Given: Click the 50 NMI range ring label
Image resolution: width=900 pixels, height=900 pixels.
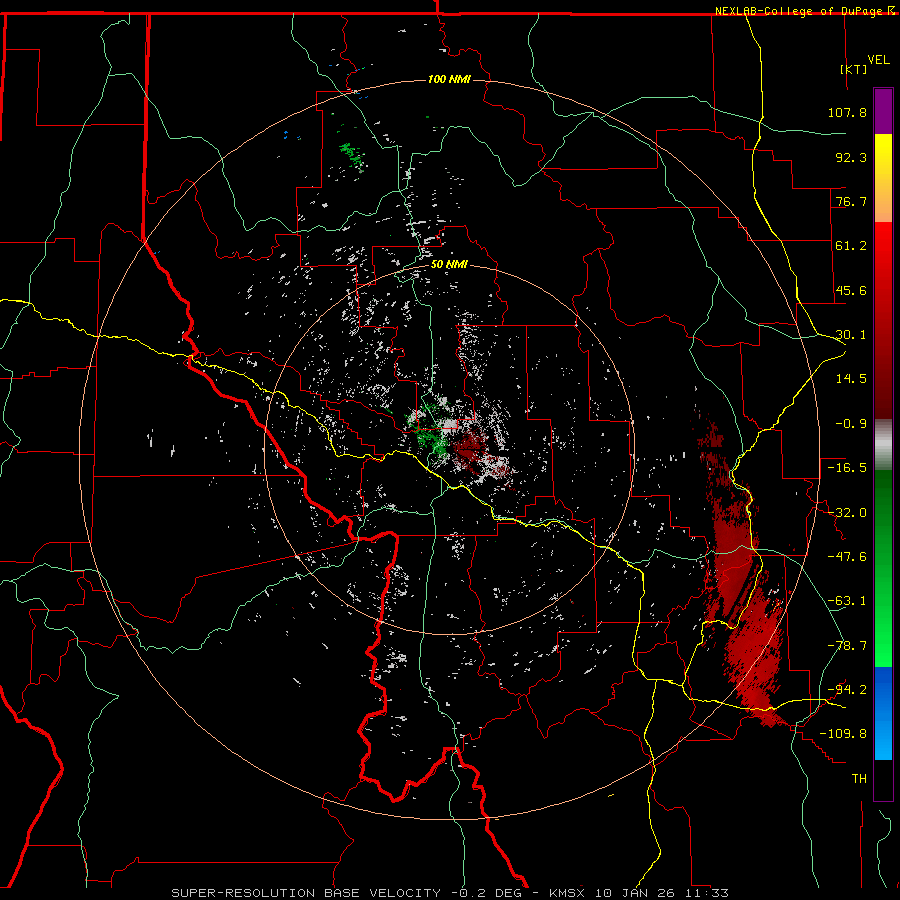Looking at the screenshot, I should pos(449,265).
